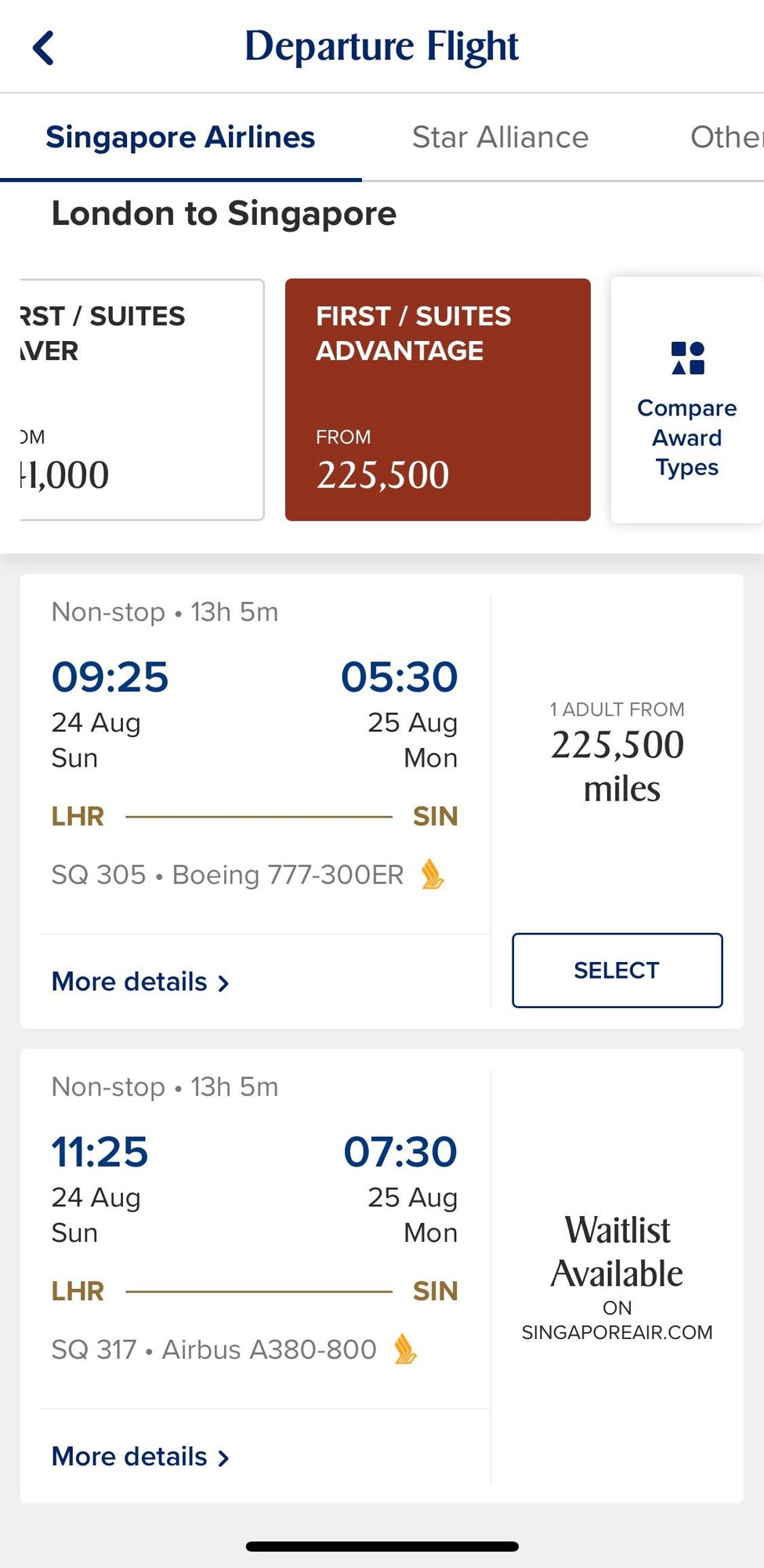Image resolution: width=764 pixels, height=1568 pixels.
Task: Tap Singapore Airlines logo on SQ 317
Action: [405, 1349]
